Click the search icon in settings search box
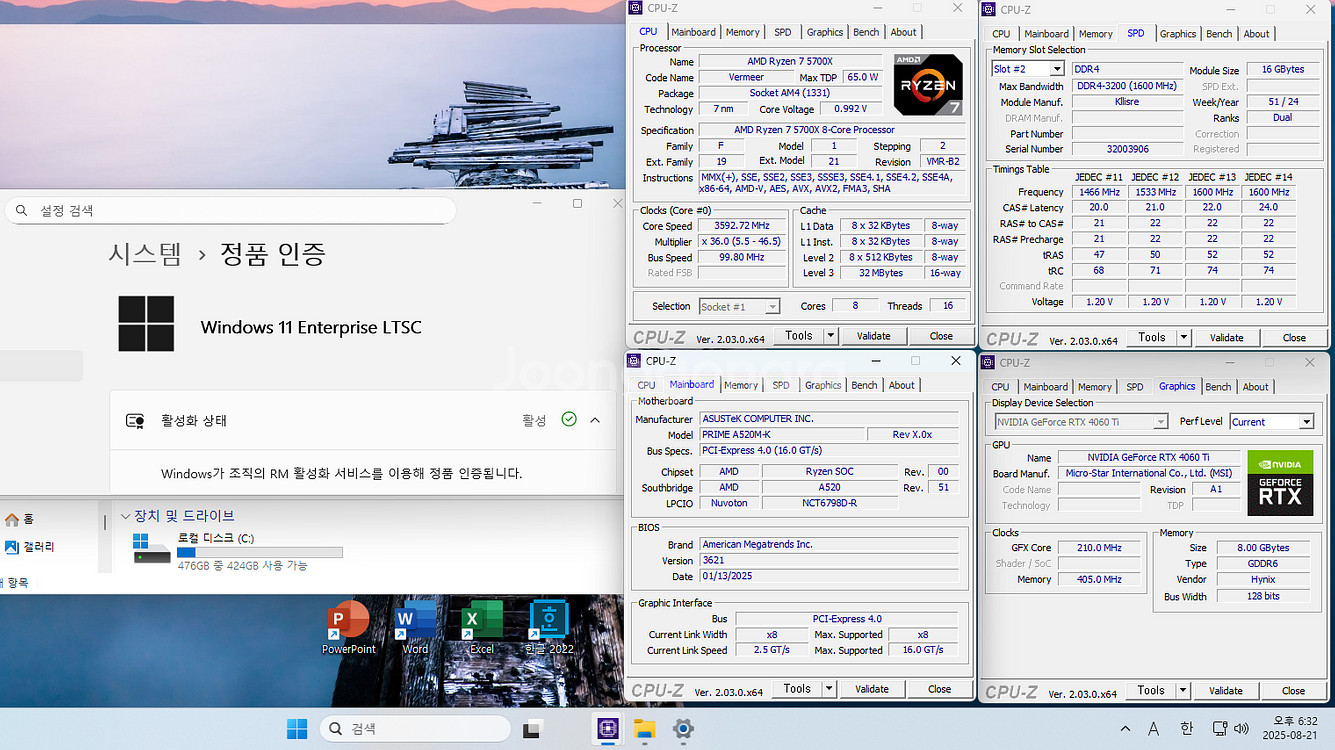 (21, 211)
